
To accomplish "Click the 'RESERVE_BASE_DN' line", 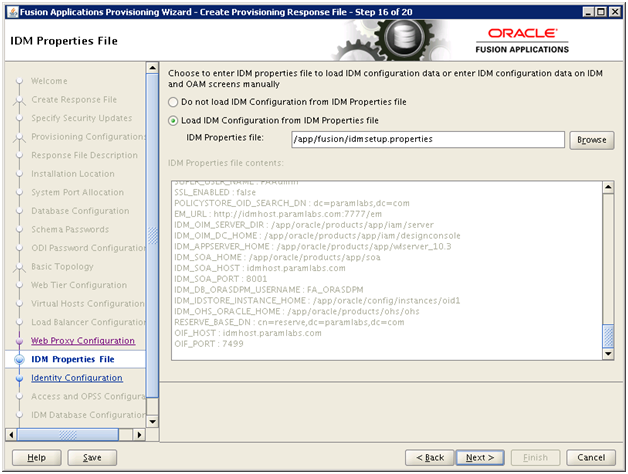I will pos(289,322).
